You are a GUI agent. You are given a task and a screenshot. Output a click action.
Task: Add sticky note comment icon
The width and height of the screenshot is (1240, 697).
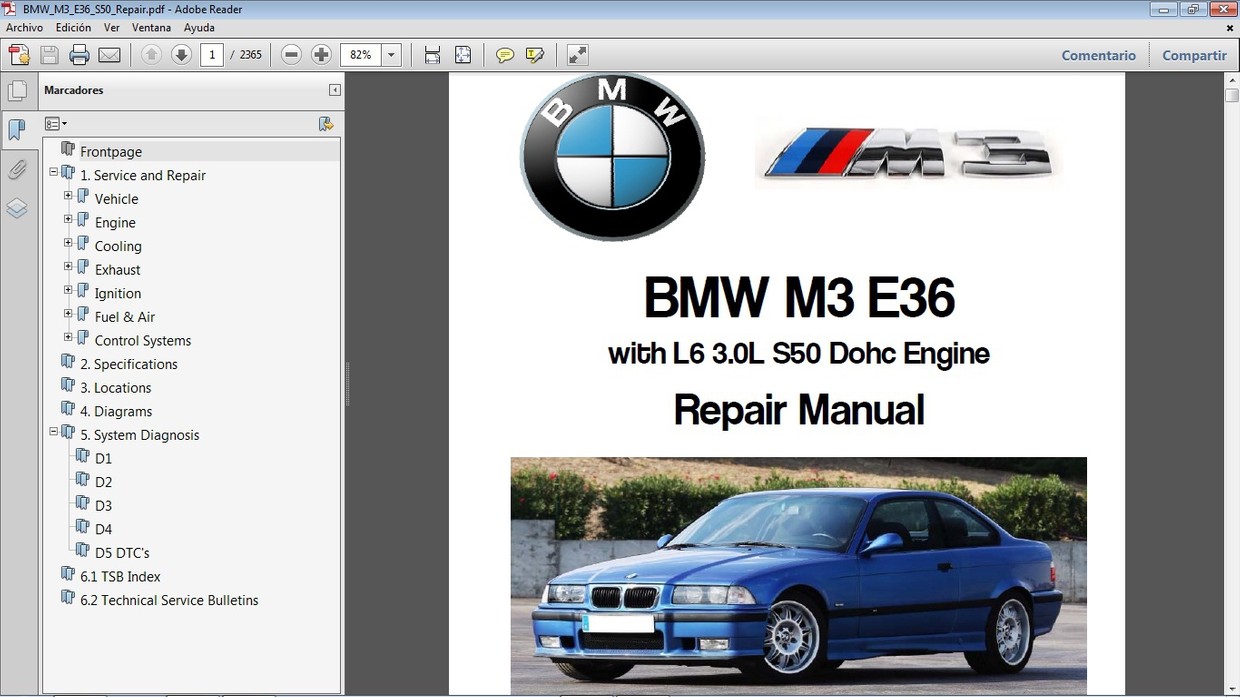coord(505,55)
